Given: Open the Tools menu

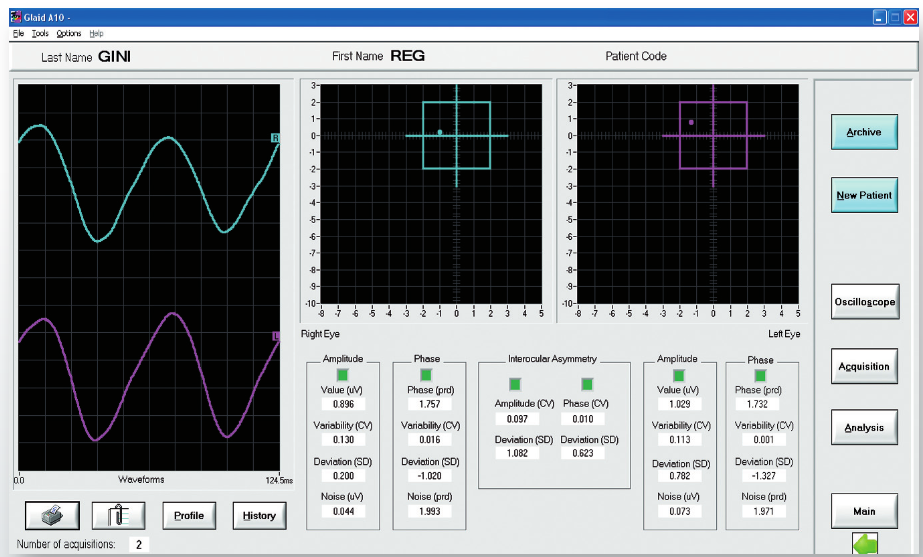Looking at the screenshot, I should [40, 34].
